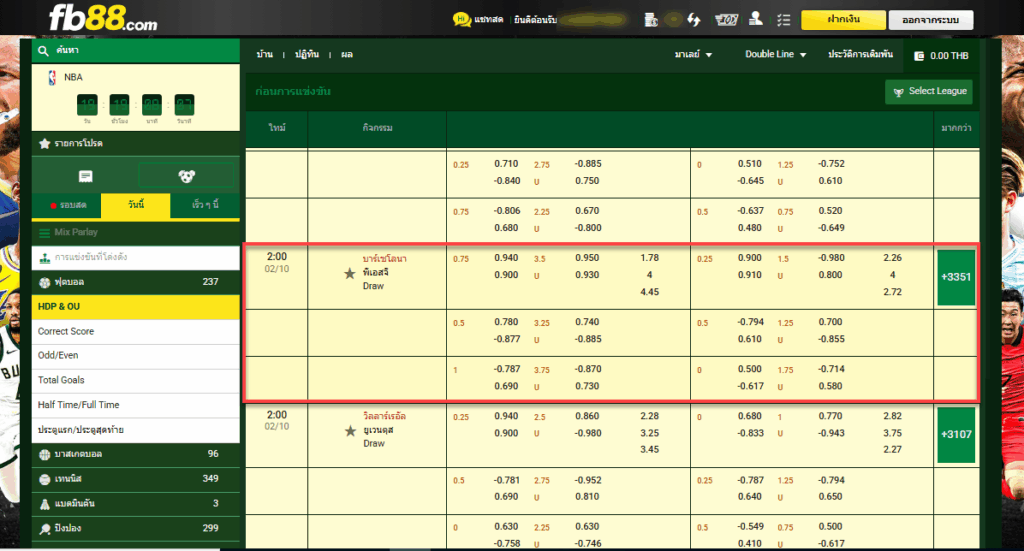
Task: Click the lightning transfer icon in header
Action: (694, 20)
